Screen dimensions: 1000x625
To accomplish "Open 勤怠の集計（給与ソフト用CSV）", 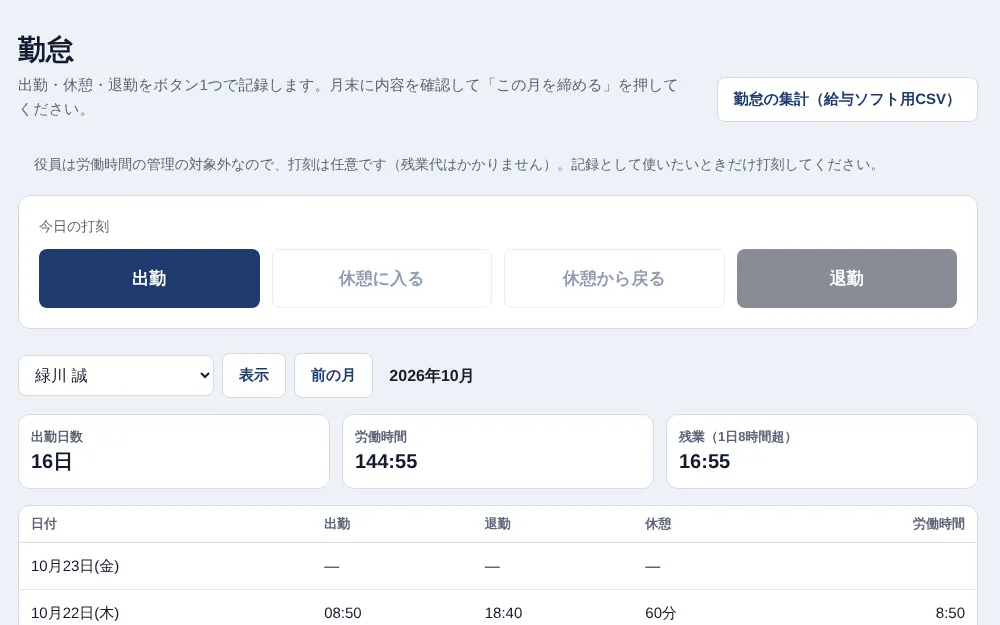I will tap(847, 99).
